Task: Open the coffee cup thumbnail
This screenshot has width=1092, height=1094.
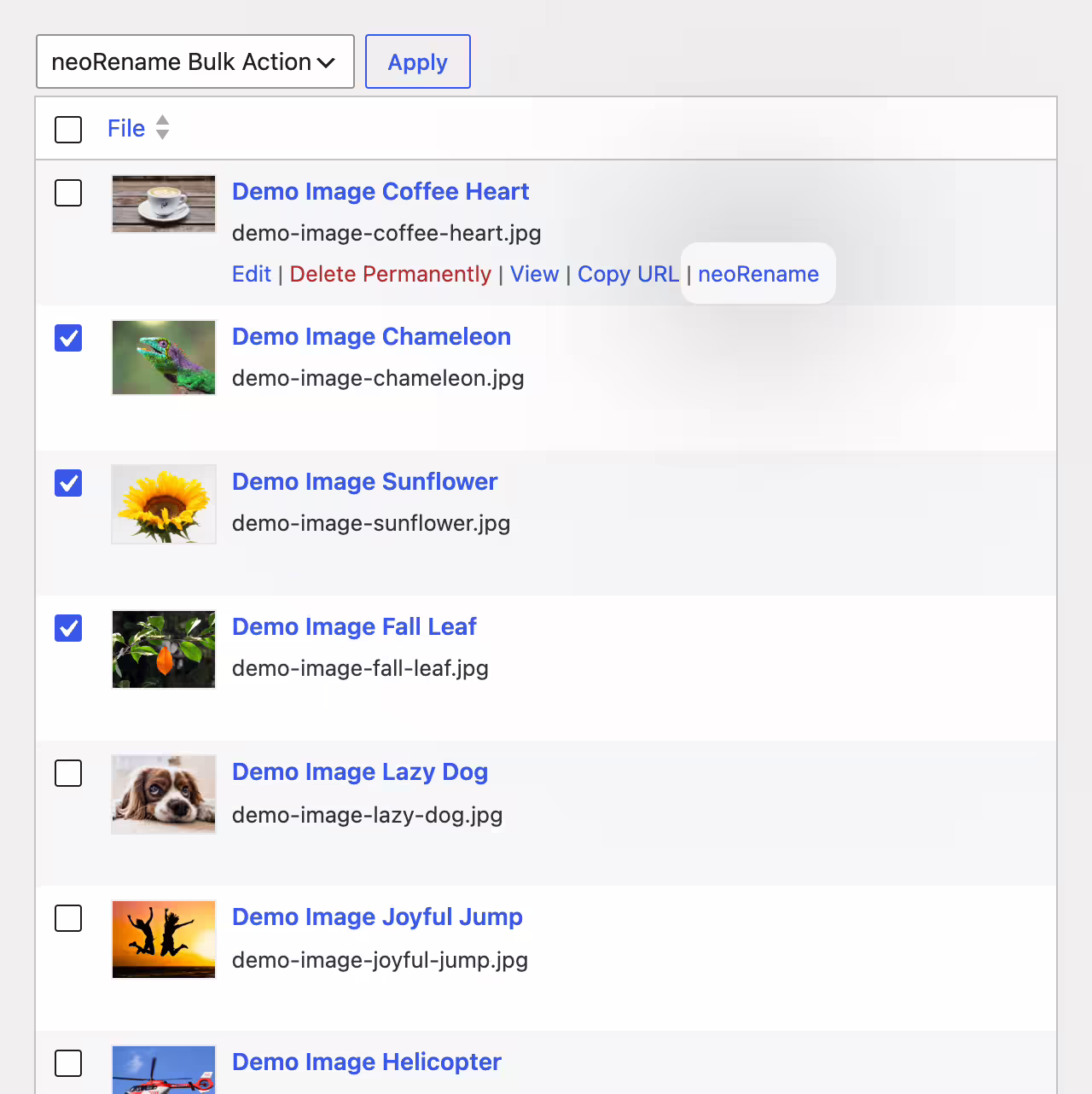Action: pos(164,204)
